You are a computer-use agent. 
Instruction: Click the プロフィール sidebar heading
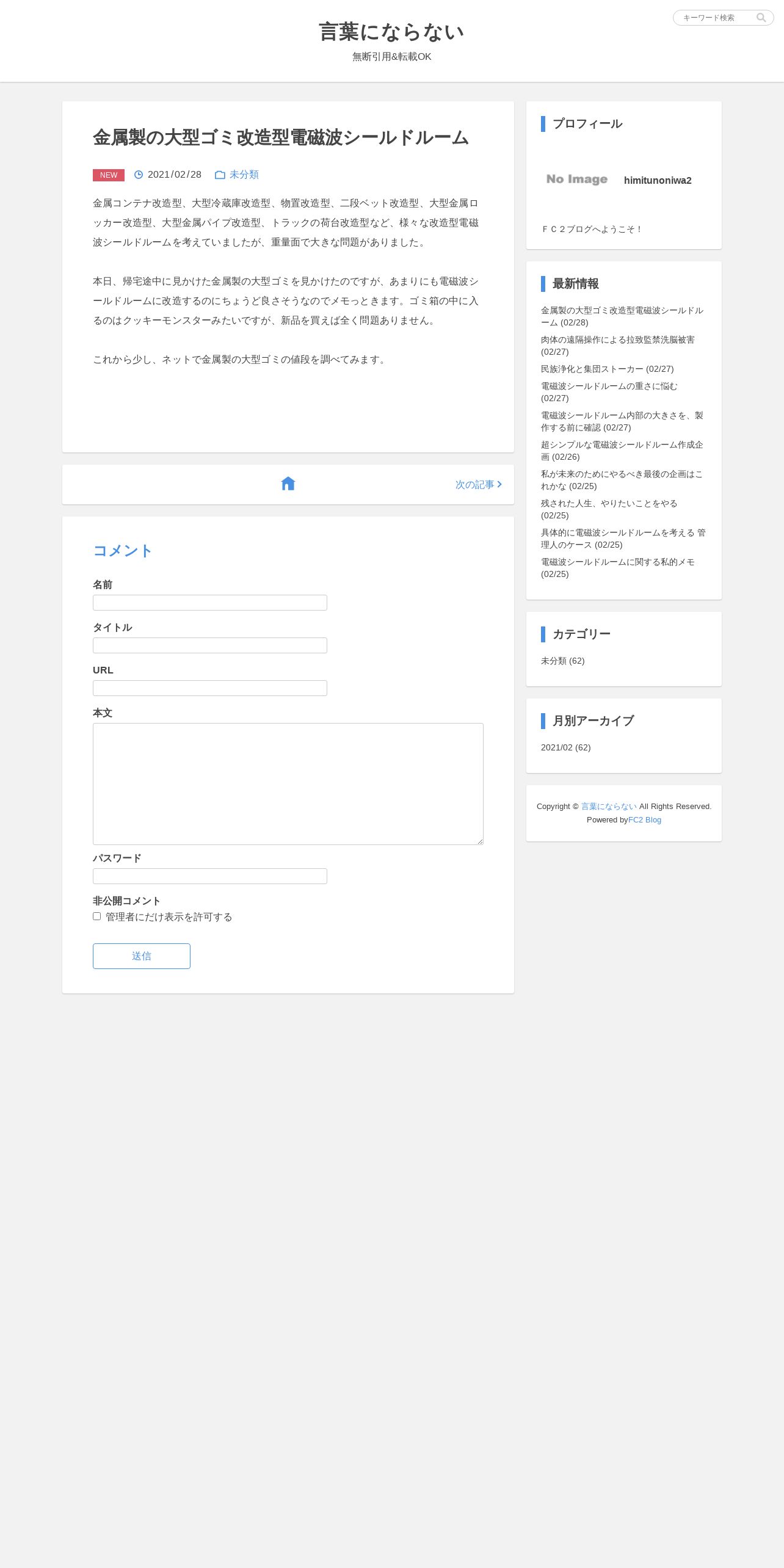click(x=587, y=124)
